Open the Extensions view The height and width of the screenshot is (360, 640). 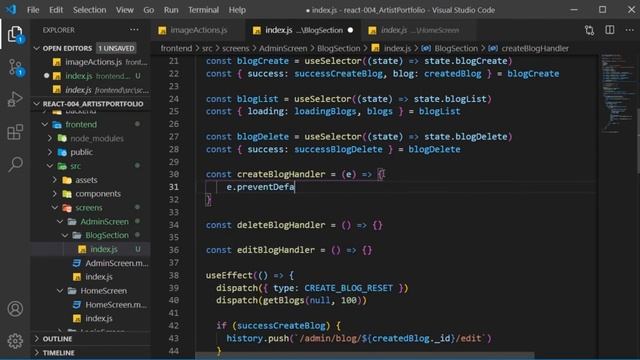(15, 132)
